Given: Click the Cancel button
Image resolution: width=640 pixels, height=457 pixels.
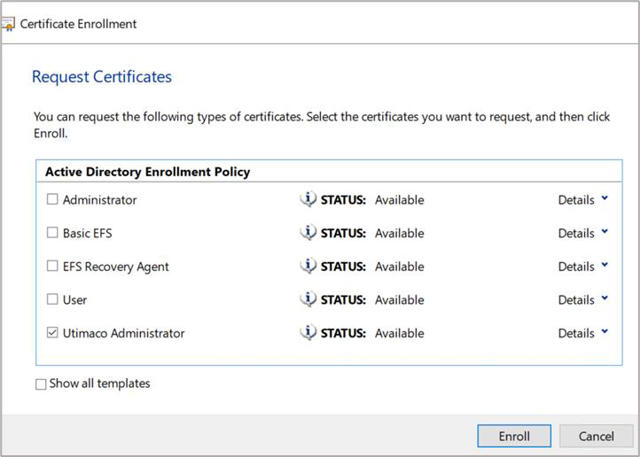Looking at the screenshot, I should click(x=595, y=436).
